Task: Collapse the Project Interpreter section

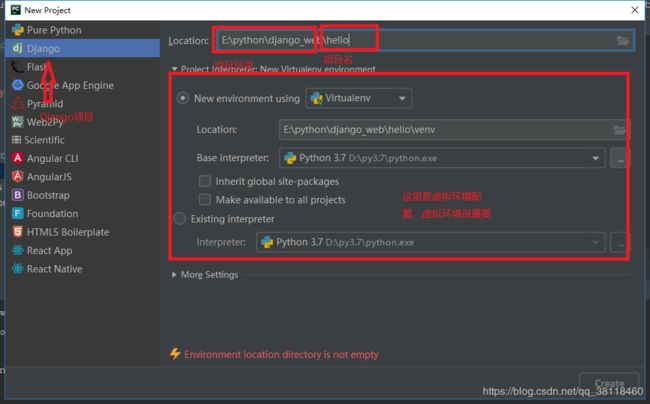Action: [x=175, y=69]
